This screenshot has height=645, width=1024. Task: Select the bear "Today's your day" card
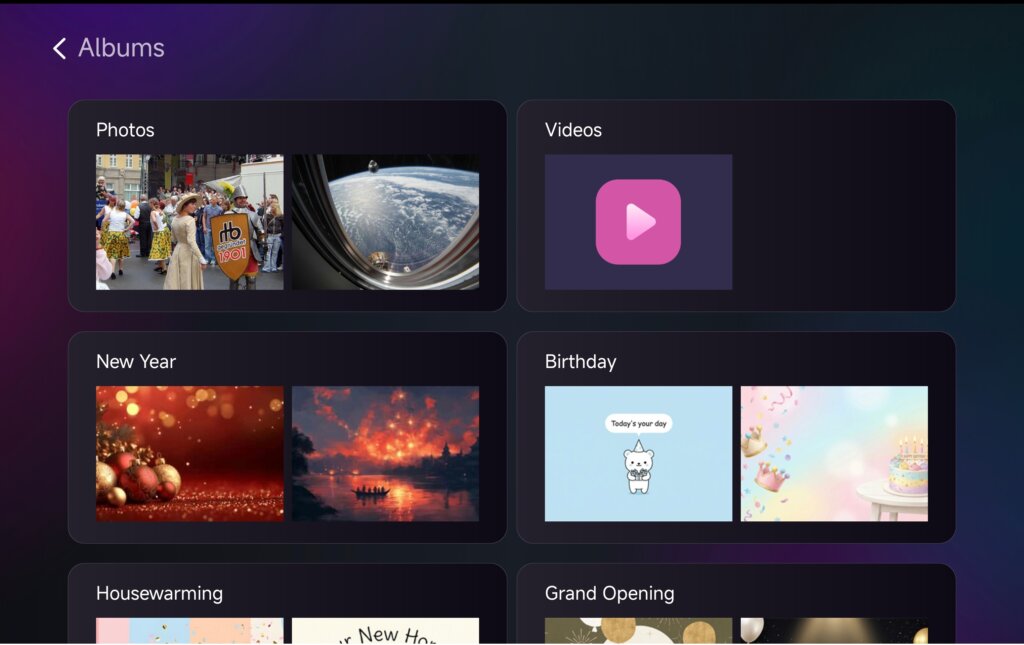click(x=638, y=453)
